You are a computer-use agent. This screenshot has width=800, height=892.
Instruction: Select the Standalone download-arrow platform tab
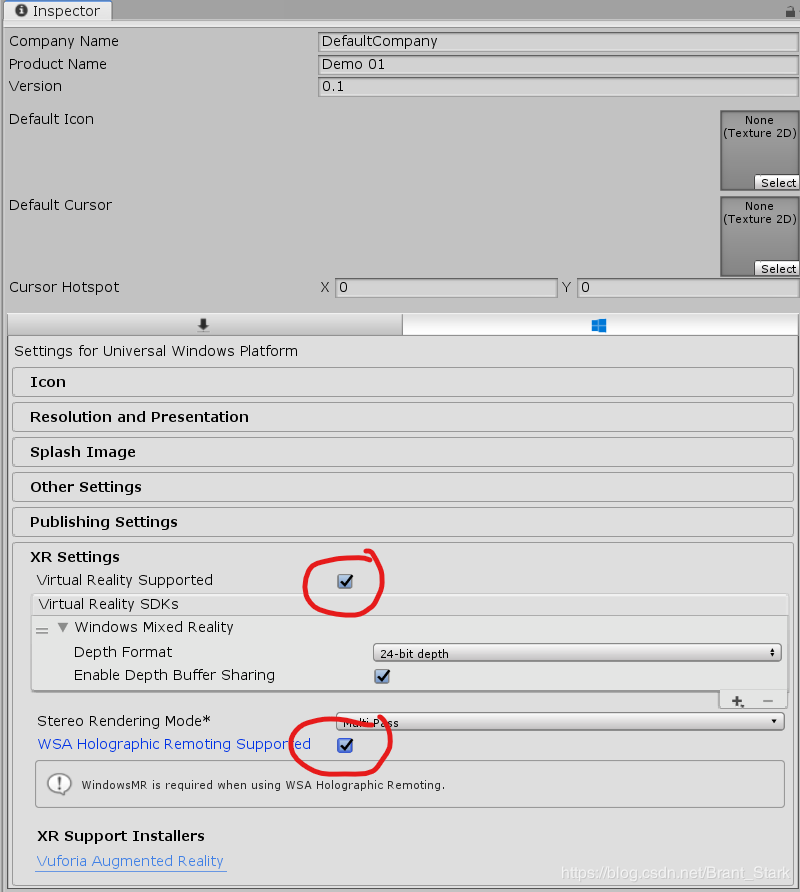pyautogui.click(x=204, y=325)
